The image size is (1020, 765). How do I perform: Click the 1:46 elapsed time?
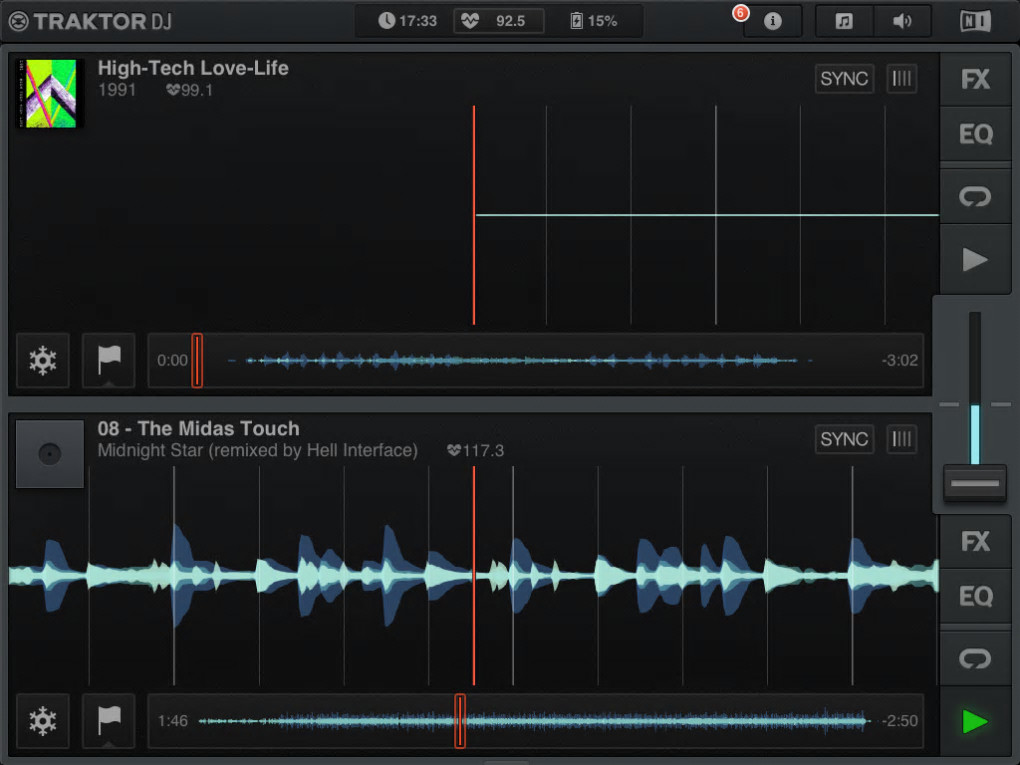[x=172, y=721]
